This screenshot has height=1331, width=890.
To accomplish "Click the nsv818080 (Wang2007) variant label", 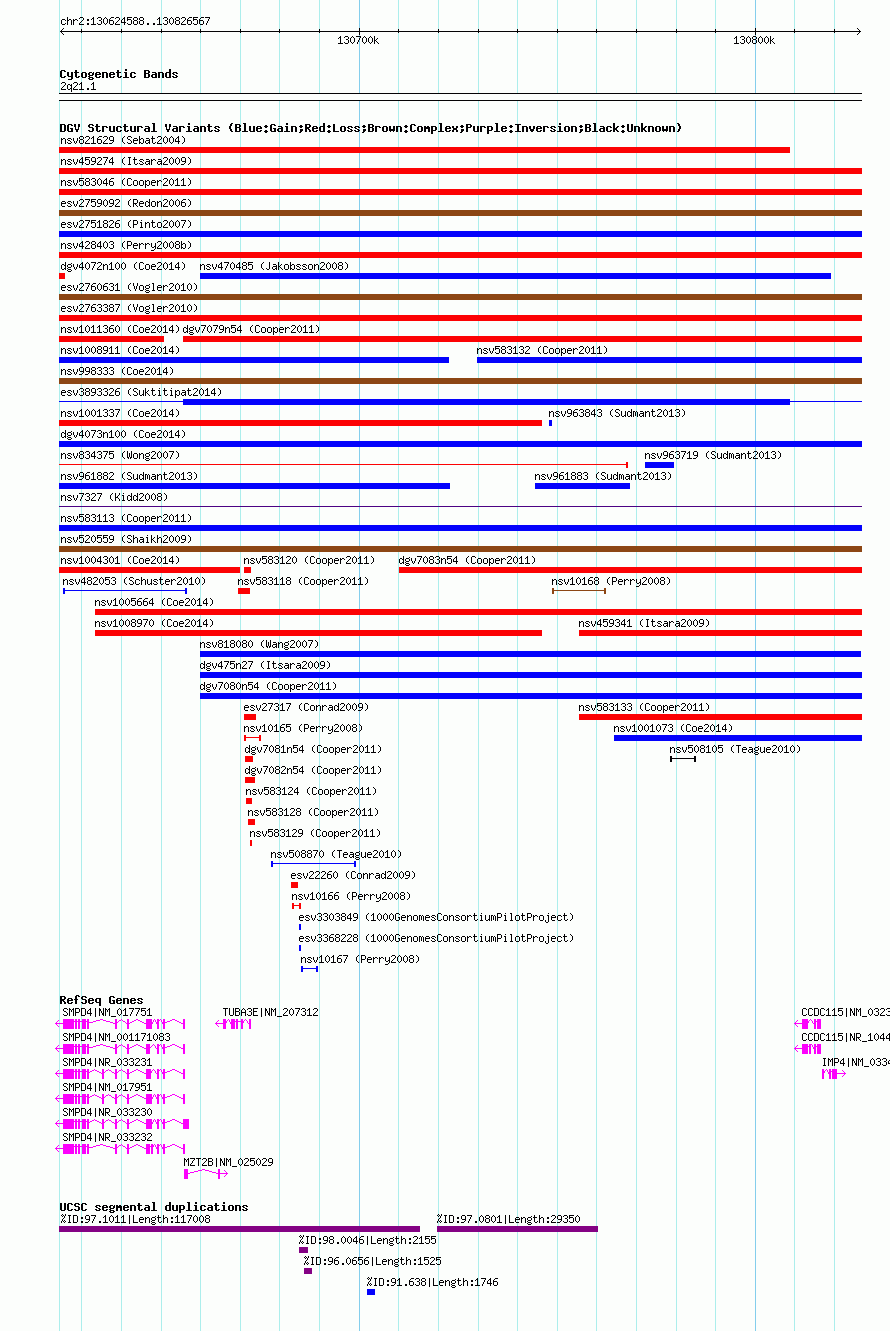I will 259,644.
